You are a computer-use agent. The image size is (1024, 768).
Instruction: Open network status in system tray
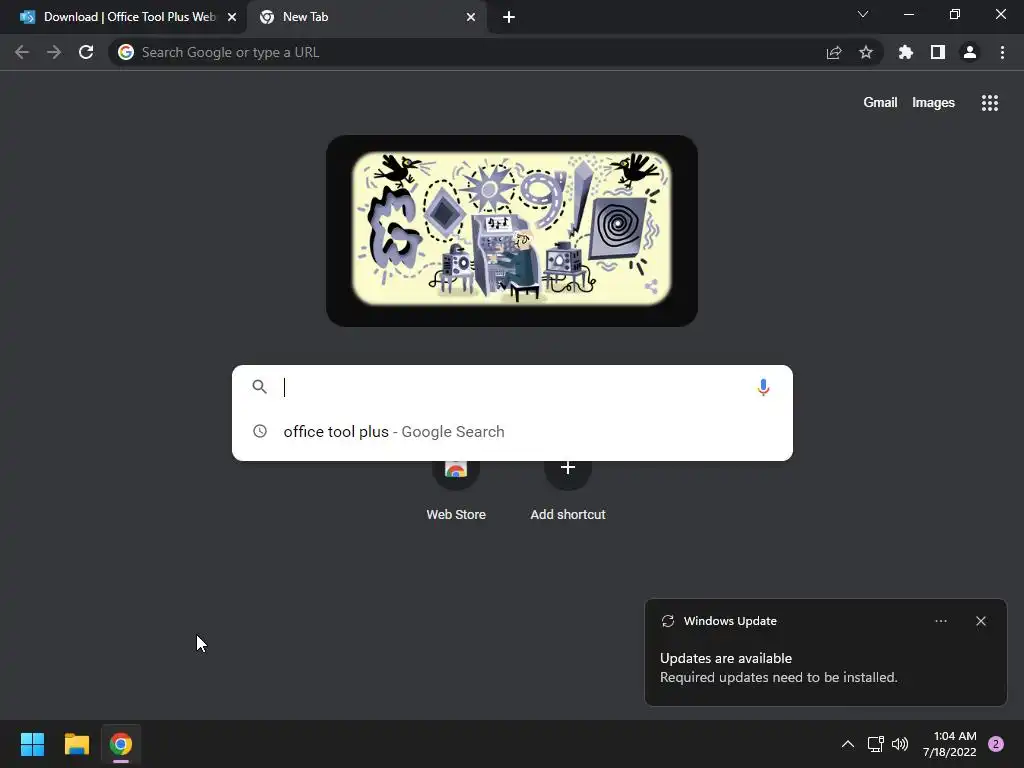[x=875, y=744]
